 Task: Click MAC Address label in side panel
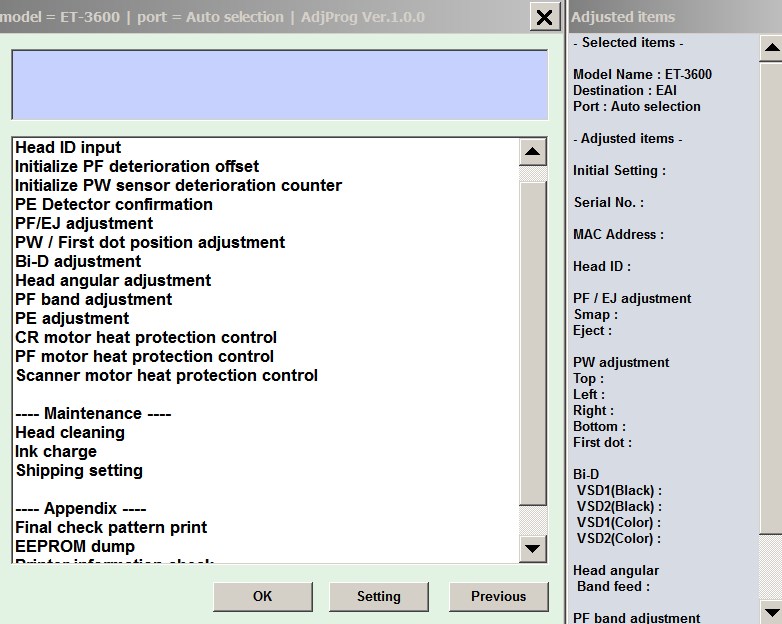[x=618, y=234]
